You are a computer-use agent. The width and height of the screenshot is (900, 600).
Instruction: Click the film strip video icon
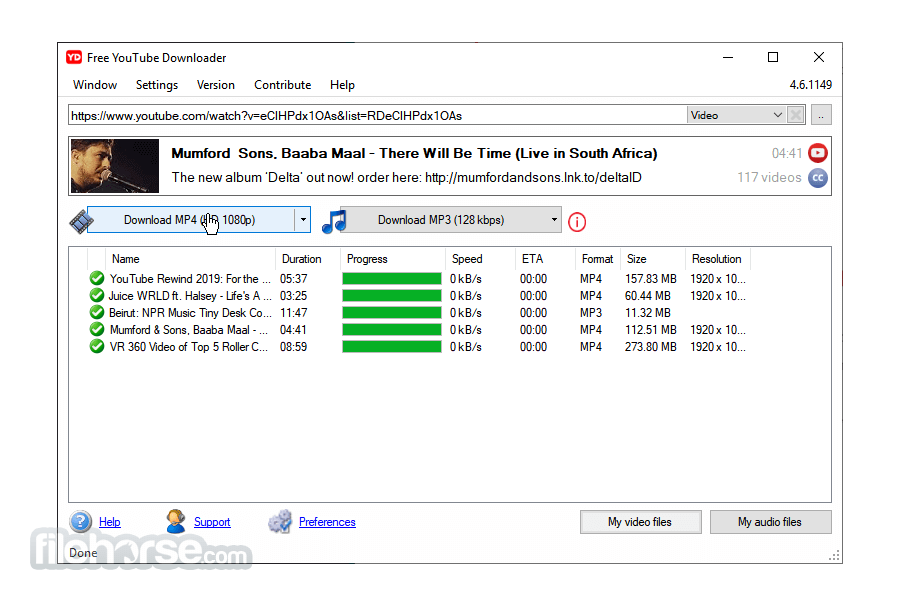pos(81,222)
